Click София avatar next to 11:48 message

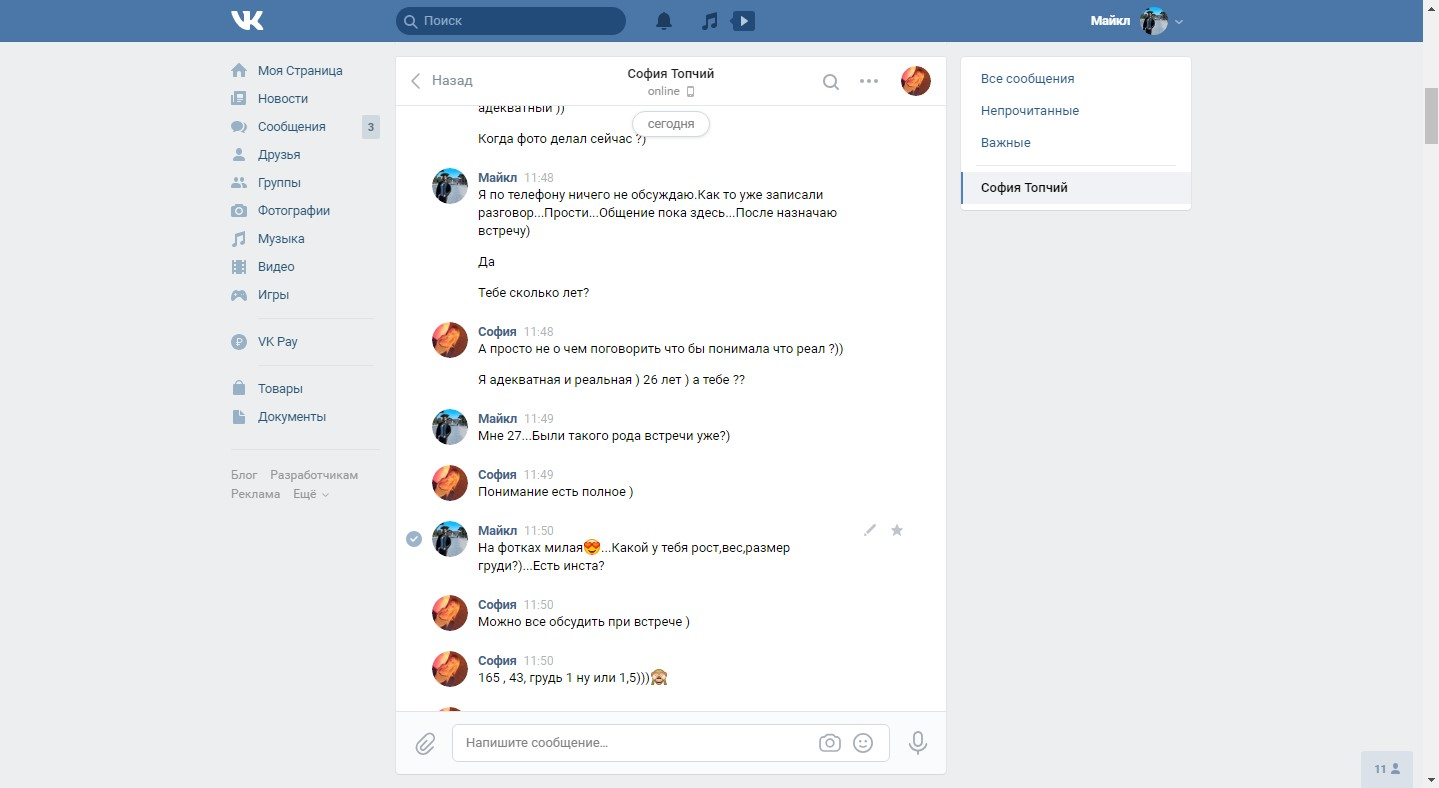(x=450, y=340)
